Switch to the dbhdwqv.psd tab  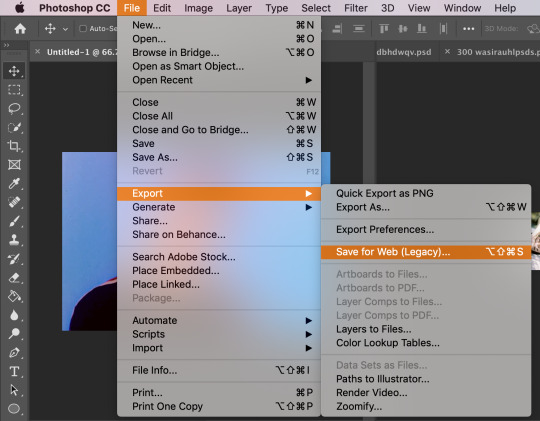pos(404,52)
